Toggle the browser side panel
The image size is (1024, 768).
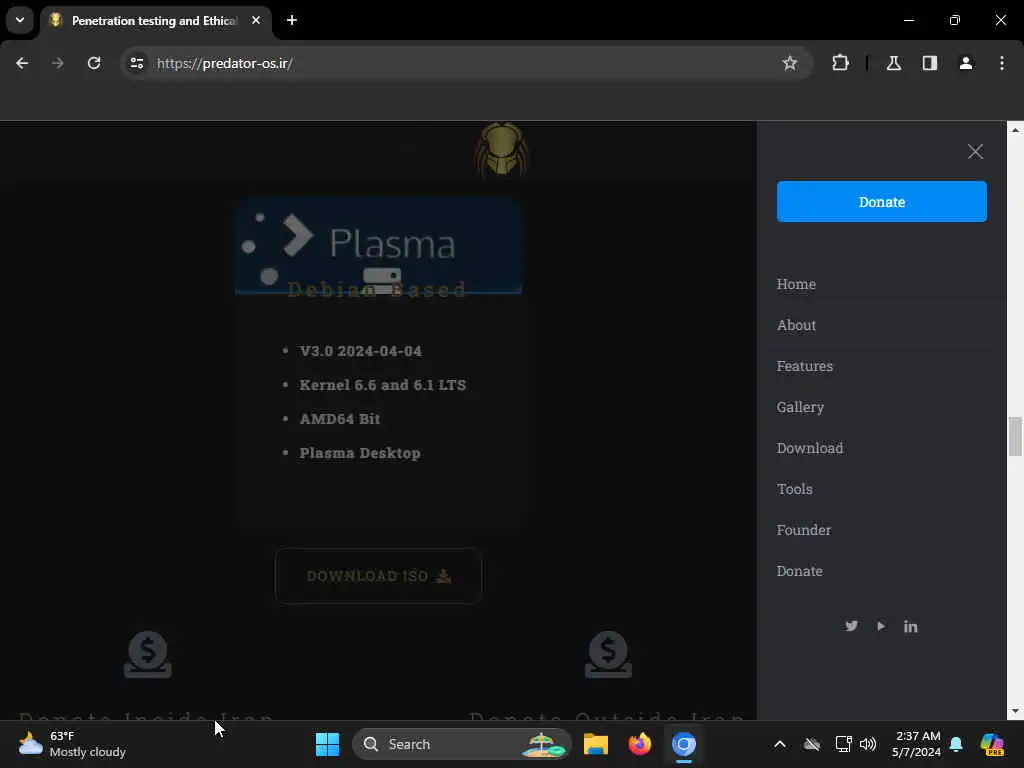pyautogui.click(x=929, y=63)
